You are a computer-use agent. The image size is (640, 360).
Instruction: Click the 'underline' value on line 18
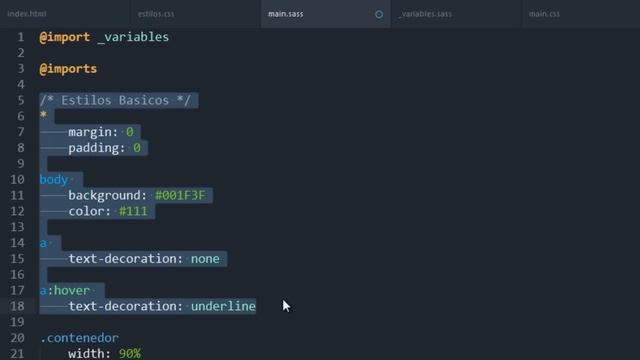(223, 306)
